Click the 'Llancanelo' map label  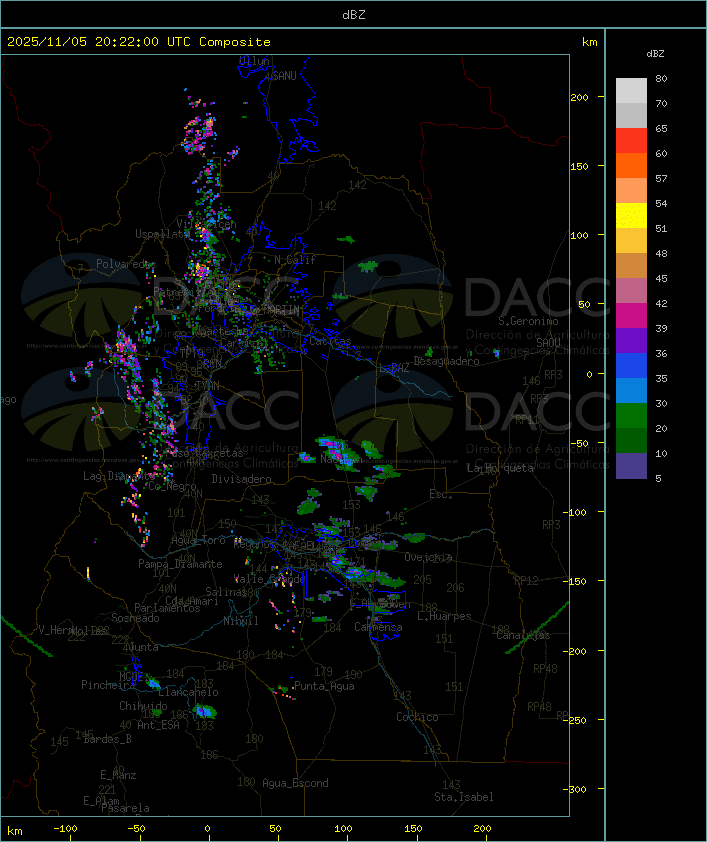pyautogui.click(x=188, y=692)
